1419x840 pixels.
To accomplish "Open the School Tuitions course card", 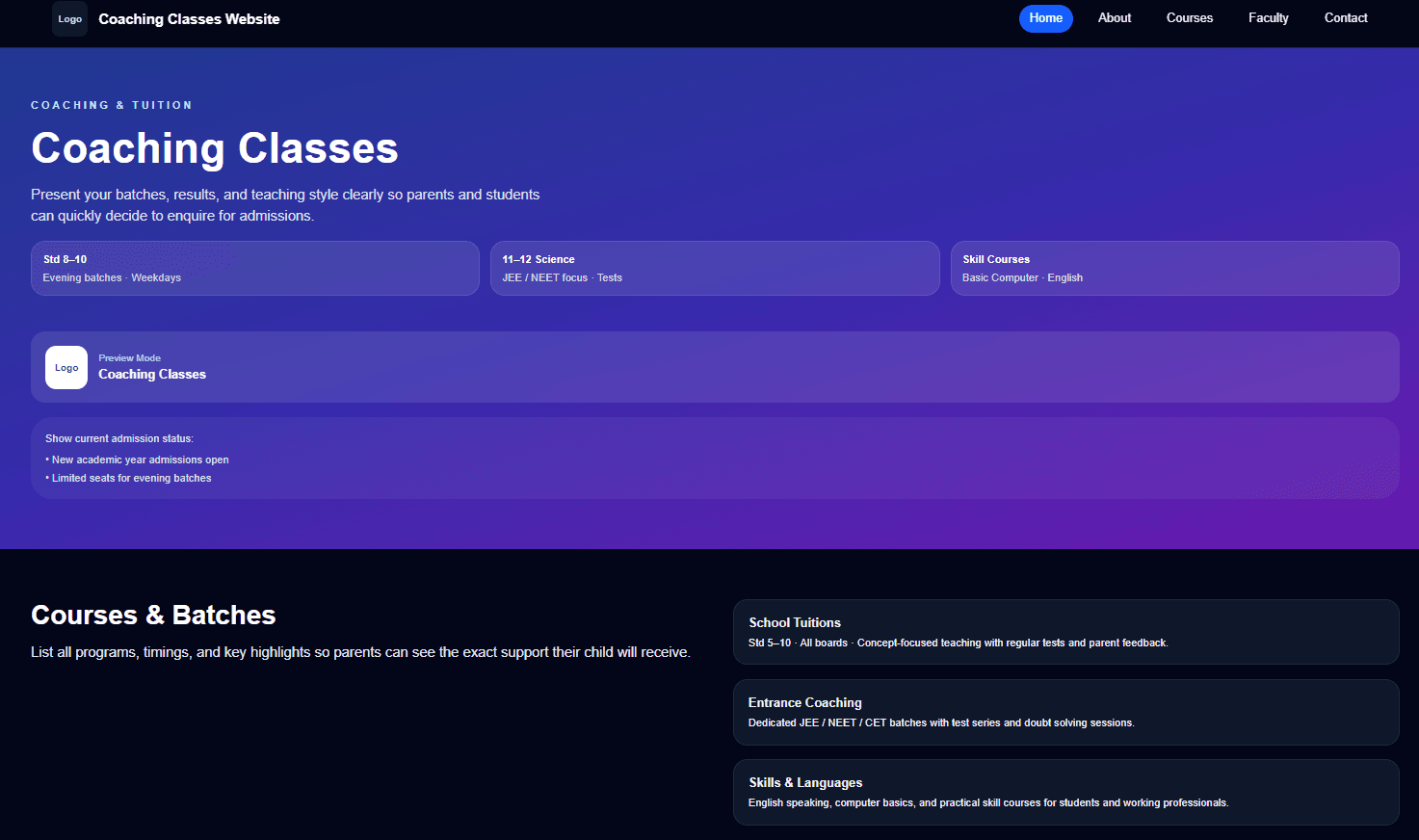I will tap(1065, 632).
